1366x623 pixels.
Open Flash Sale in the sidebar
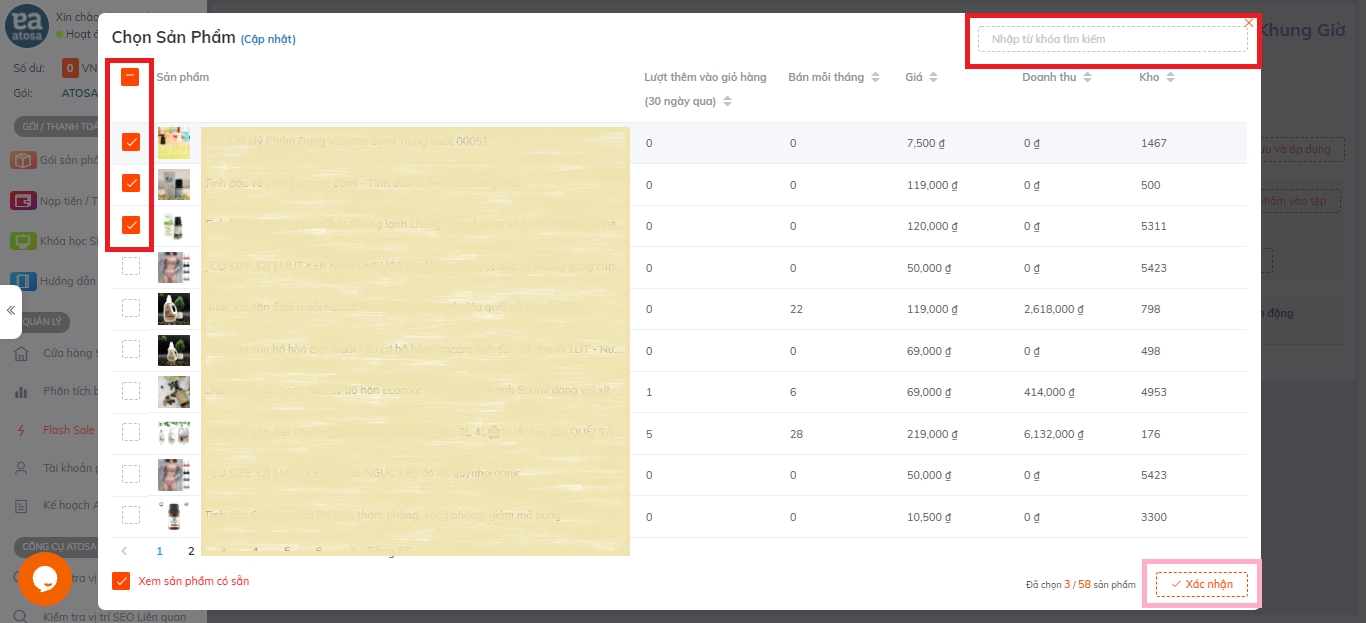pos(69,430)
